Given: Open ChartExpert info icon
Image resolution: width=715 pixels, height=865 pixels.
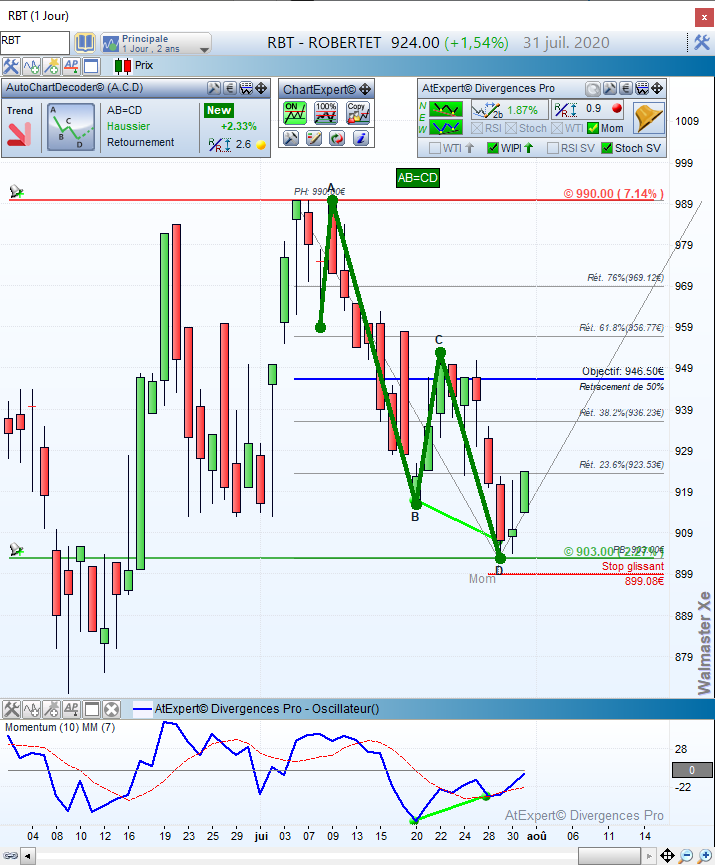Looking at the screenshot, I should pyautogui.click(x=361, y=138).
